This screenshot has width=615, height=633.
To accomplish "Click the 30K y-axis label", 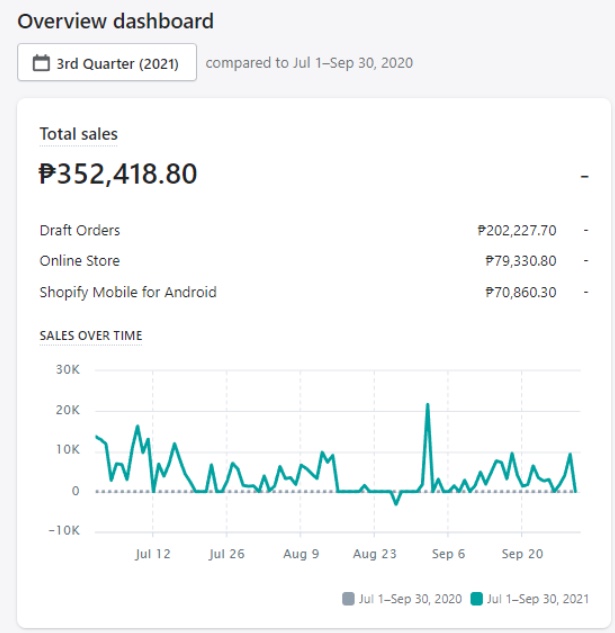I will click(x=68, y=369).
